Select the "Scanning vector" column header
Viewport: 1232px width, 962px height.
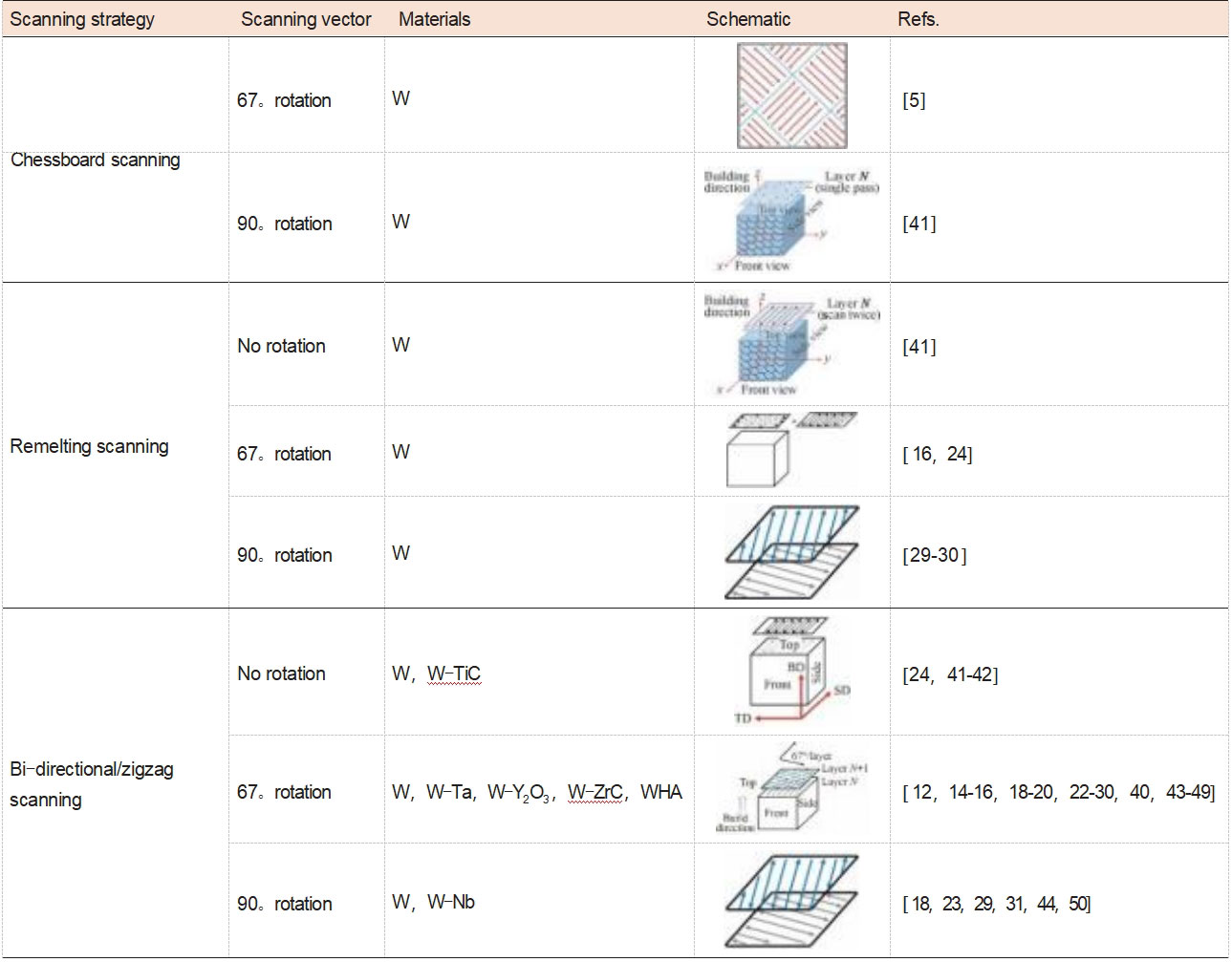point(306,19)
